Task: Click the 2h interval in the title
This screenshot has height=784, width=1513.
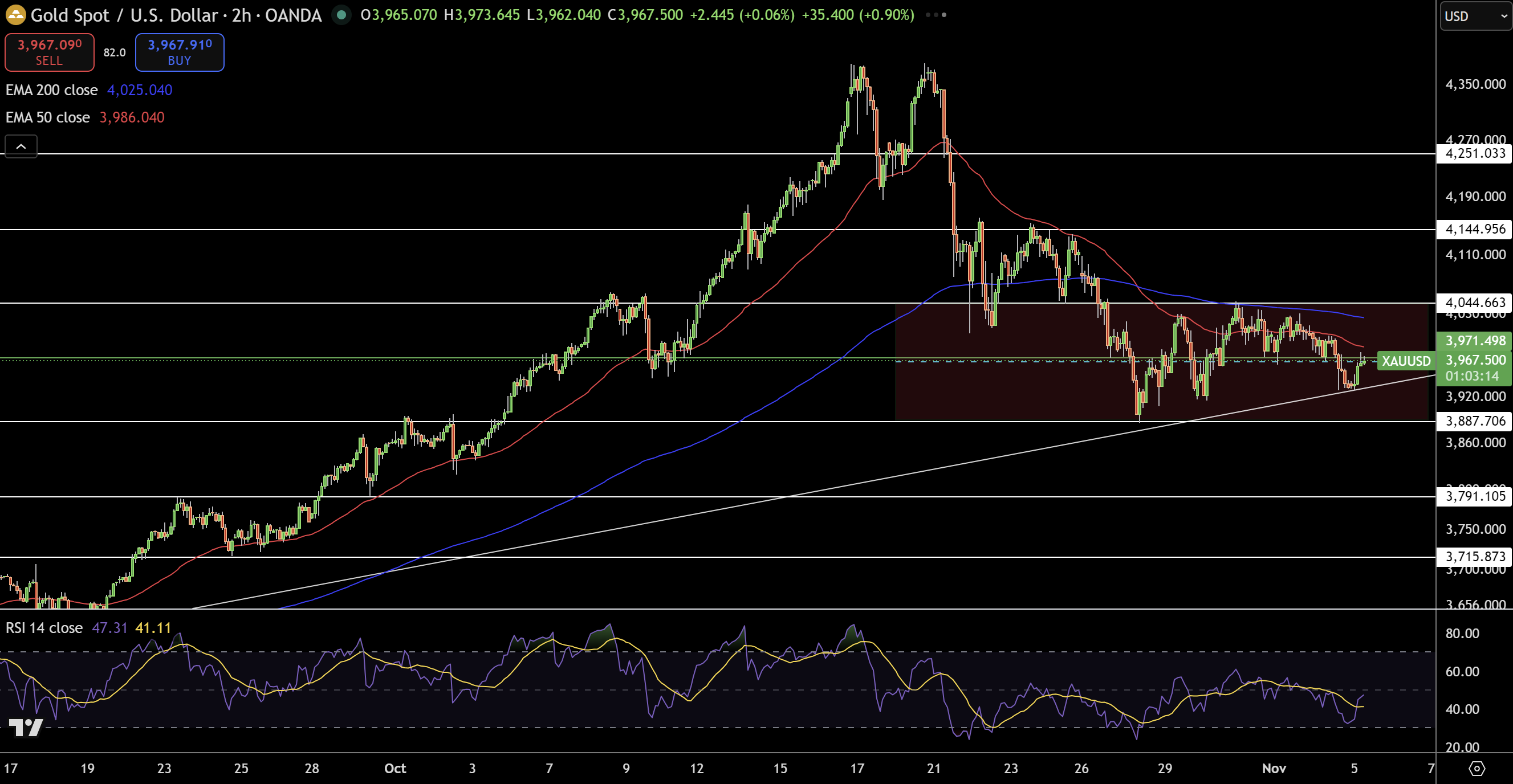Action: 241,15
